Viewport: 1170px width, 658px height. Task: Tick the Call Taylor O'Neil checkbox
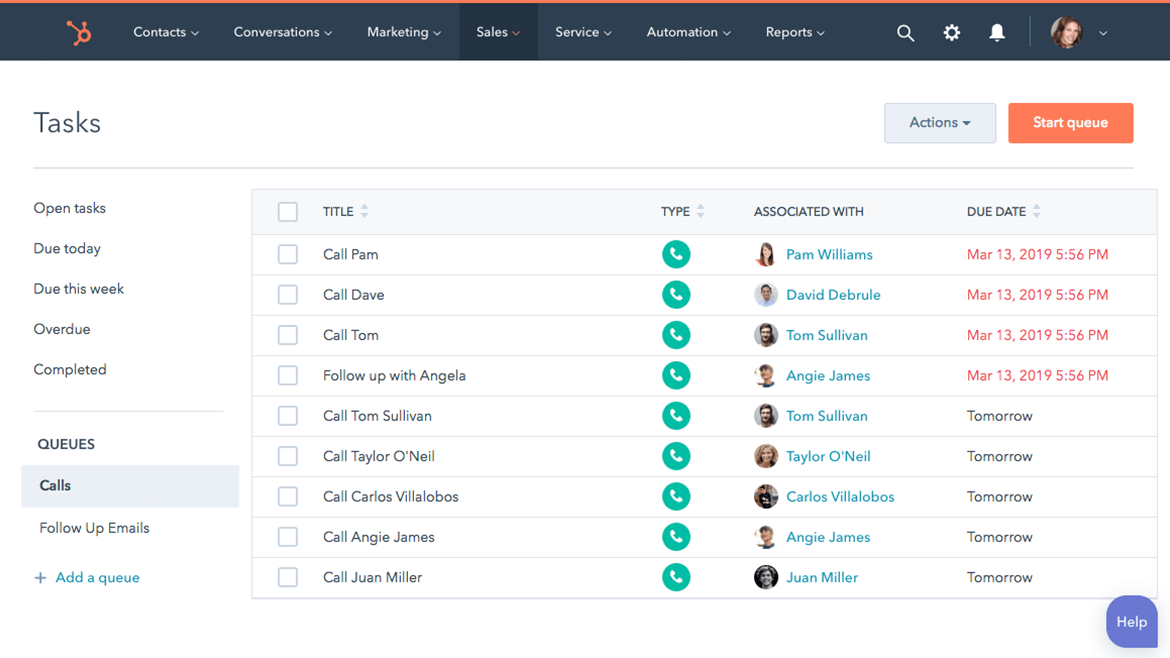point(287,456)
